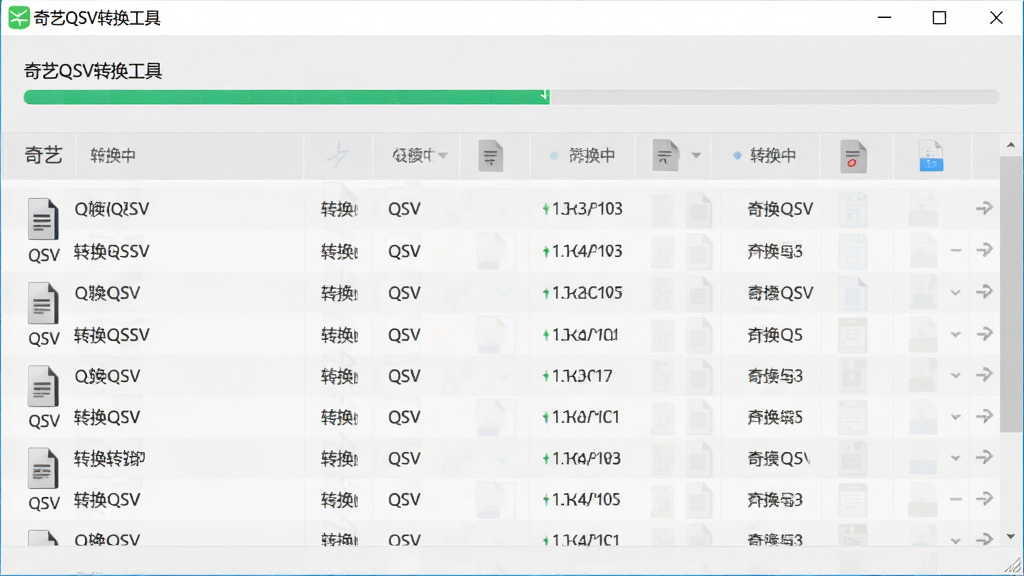Viewport: 1024px width, 576px height.
Task: Click the scrollbar up arrow
Action: coord(1011,145)
